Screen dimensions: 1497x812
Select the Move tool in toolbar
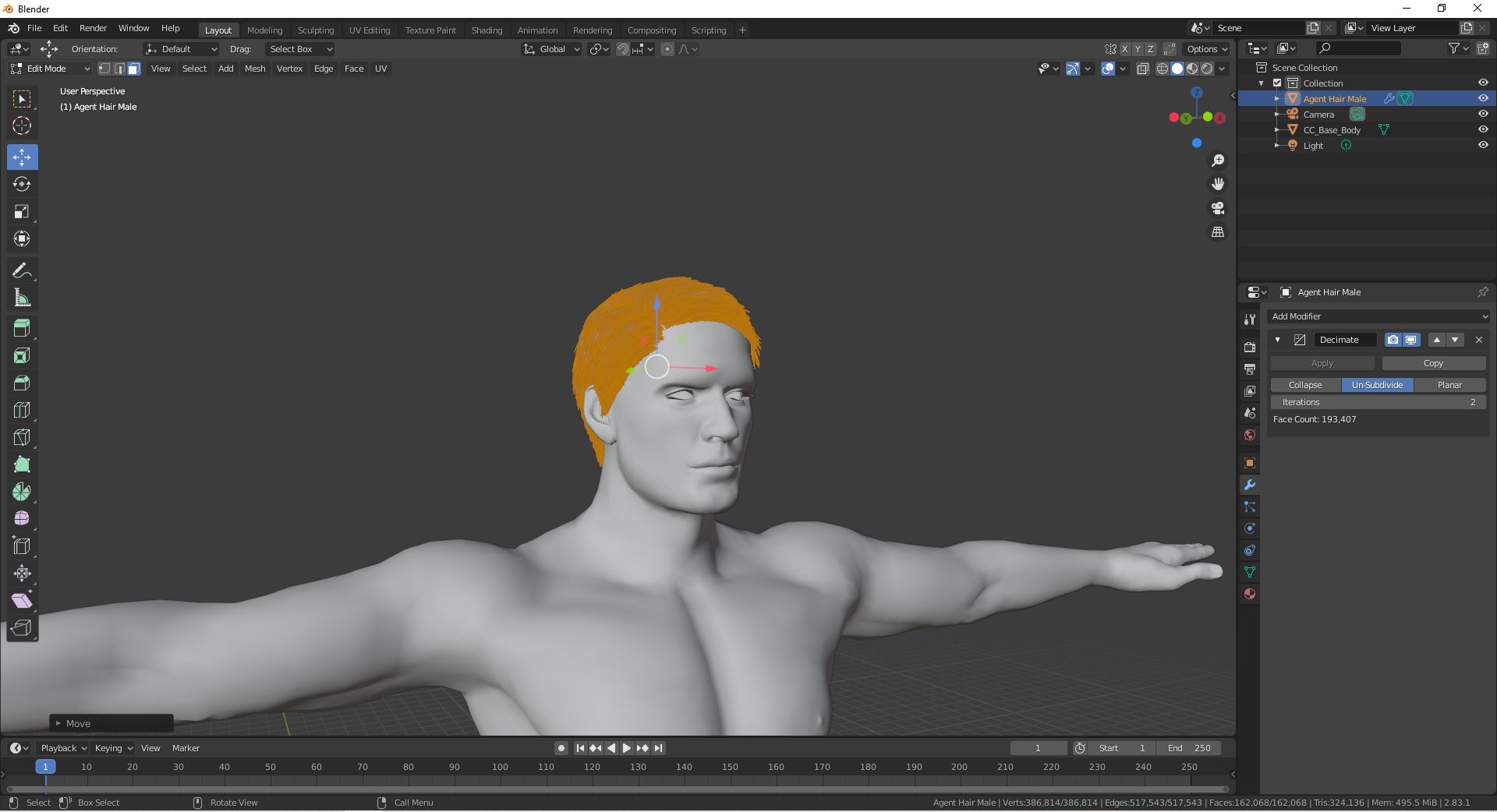point(22,157)
